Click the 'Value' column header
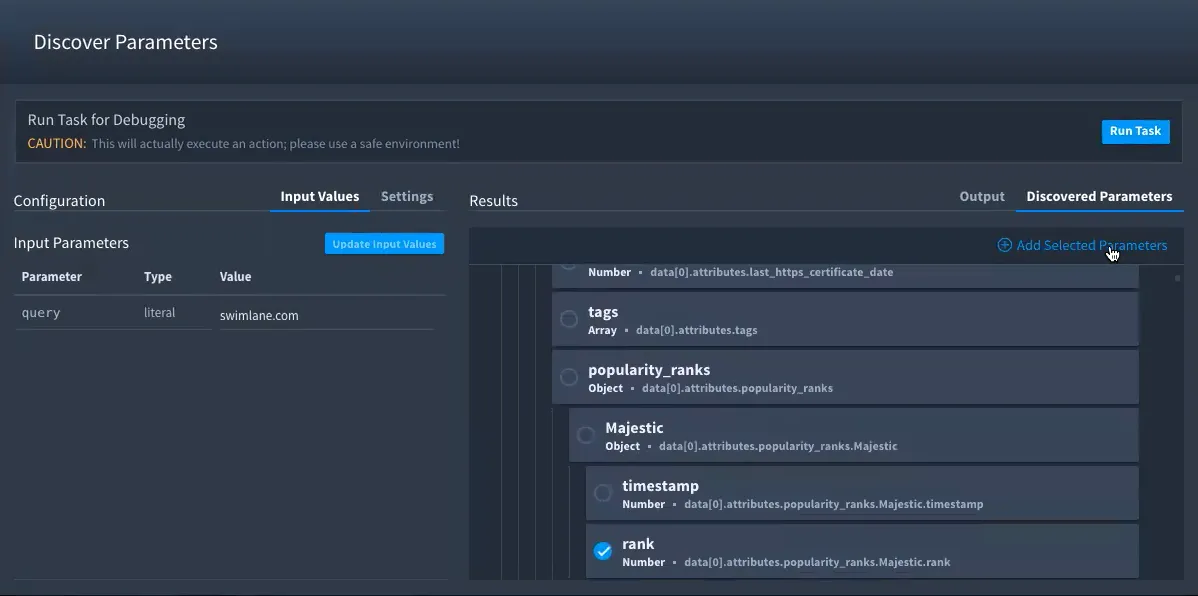Screen dimensions: 1198x596 pos(235,277)
